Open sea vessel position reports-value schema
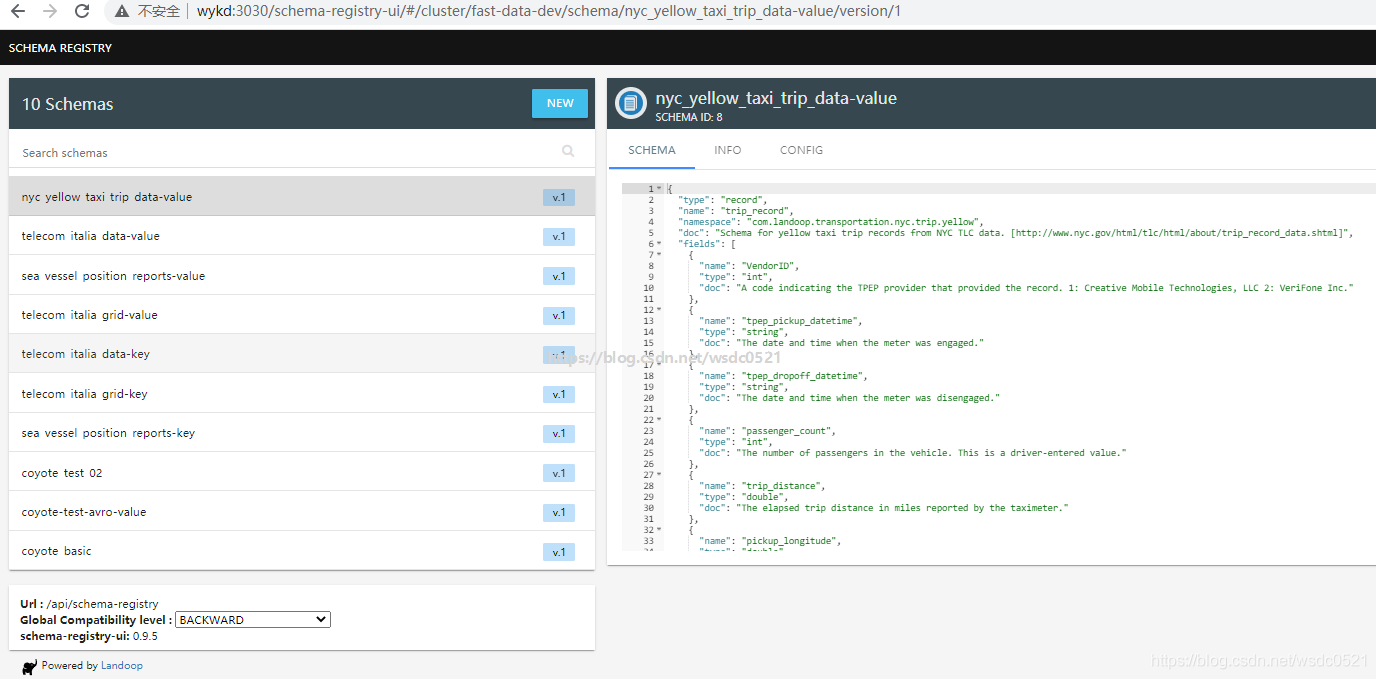Screen dimensions: 1376x679 [302, 276]
